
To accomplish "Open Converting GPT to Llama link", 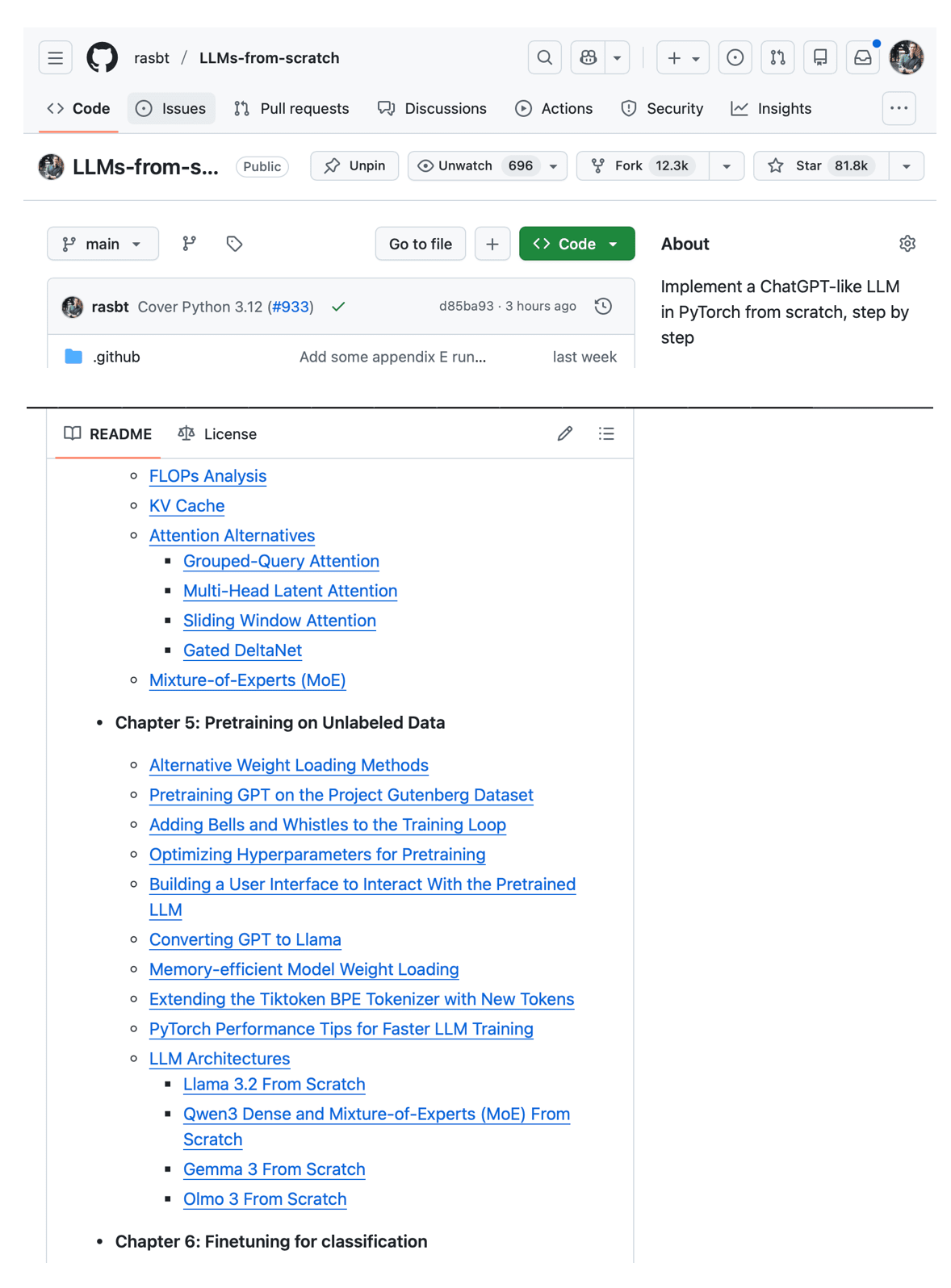I will (x=245, y=940).
